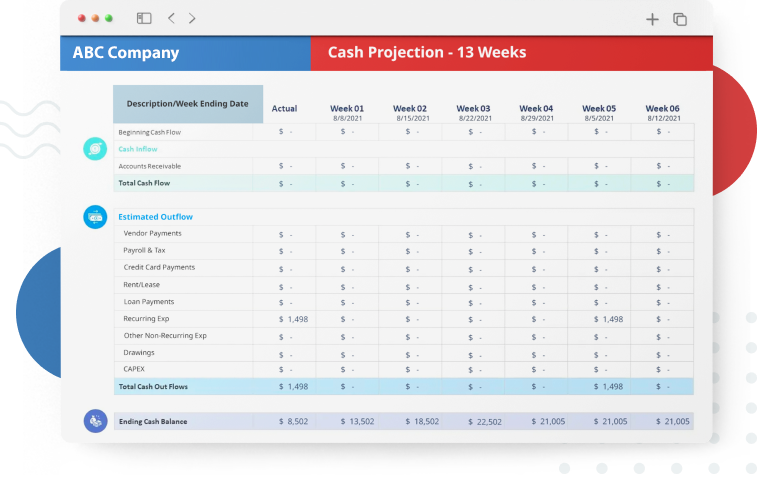
Task: Click the Total Cash Out Flows row label
Action: click(153, 387)
